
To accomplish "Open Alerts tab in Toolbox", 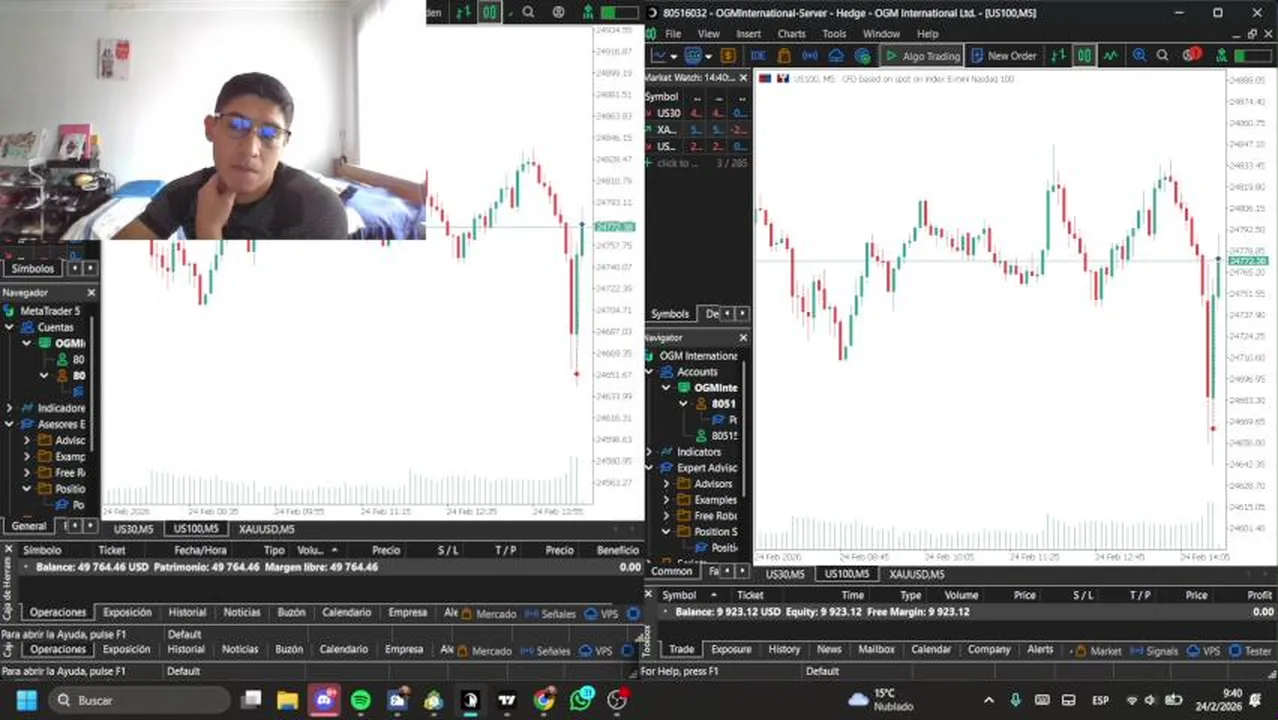I will pyautogui.click(x=1040, y=650).
